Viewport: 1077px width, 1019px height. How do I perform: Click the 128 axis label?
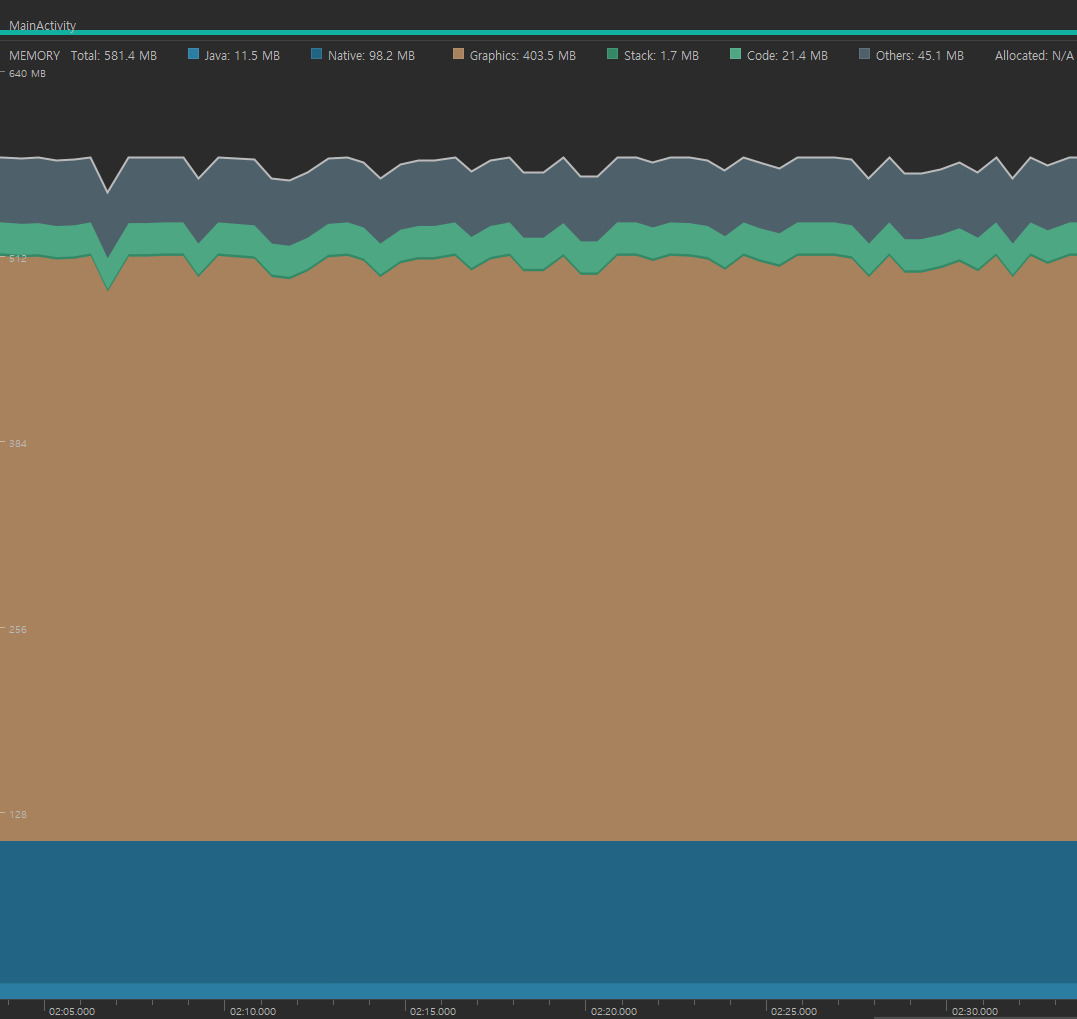(x=18, y=814)
